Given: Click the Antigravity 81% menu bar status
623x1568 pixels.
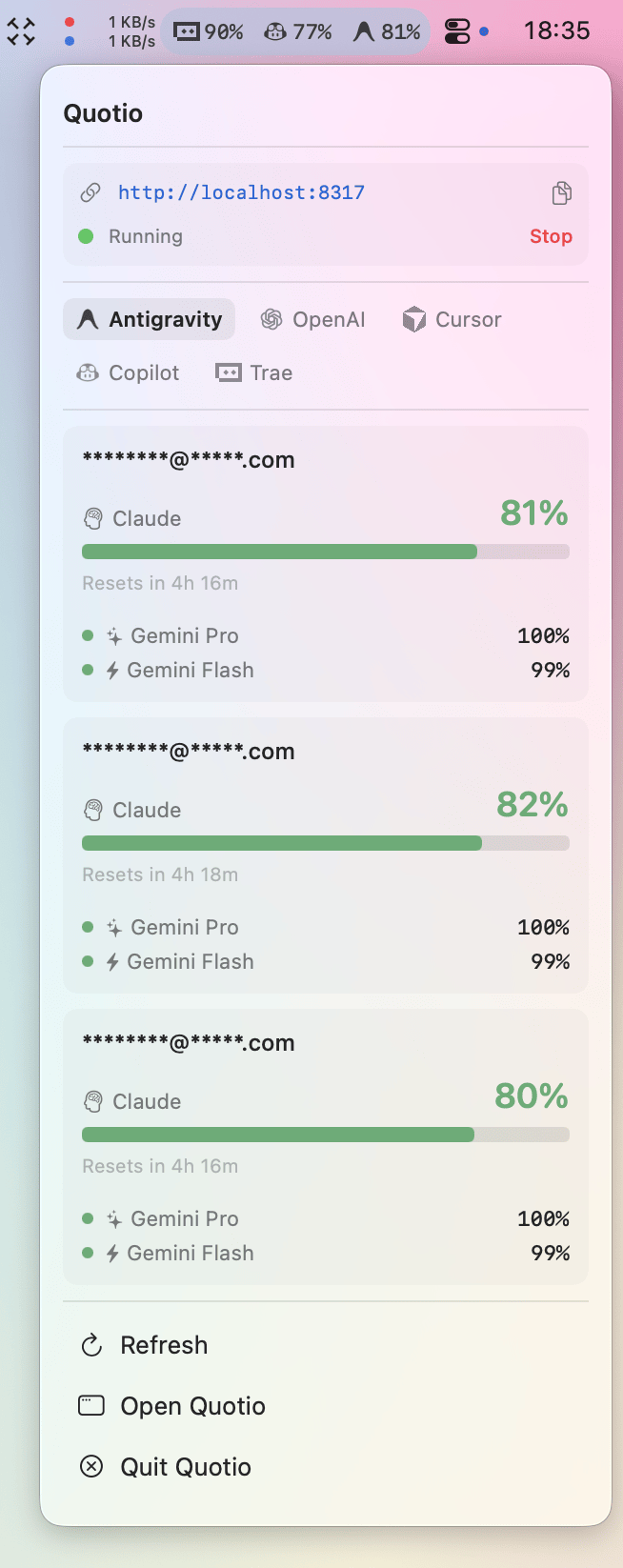Looking at the screenshot, I should pyautogui.click(x=387, y=31).
